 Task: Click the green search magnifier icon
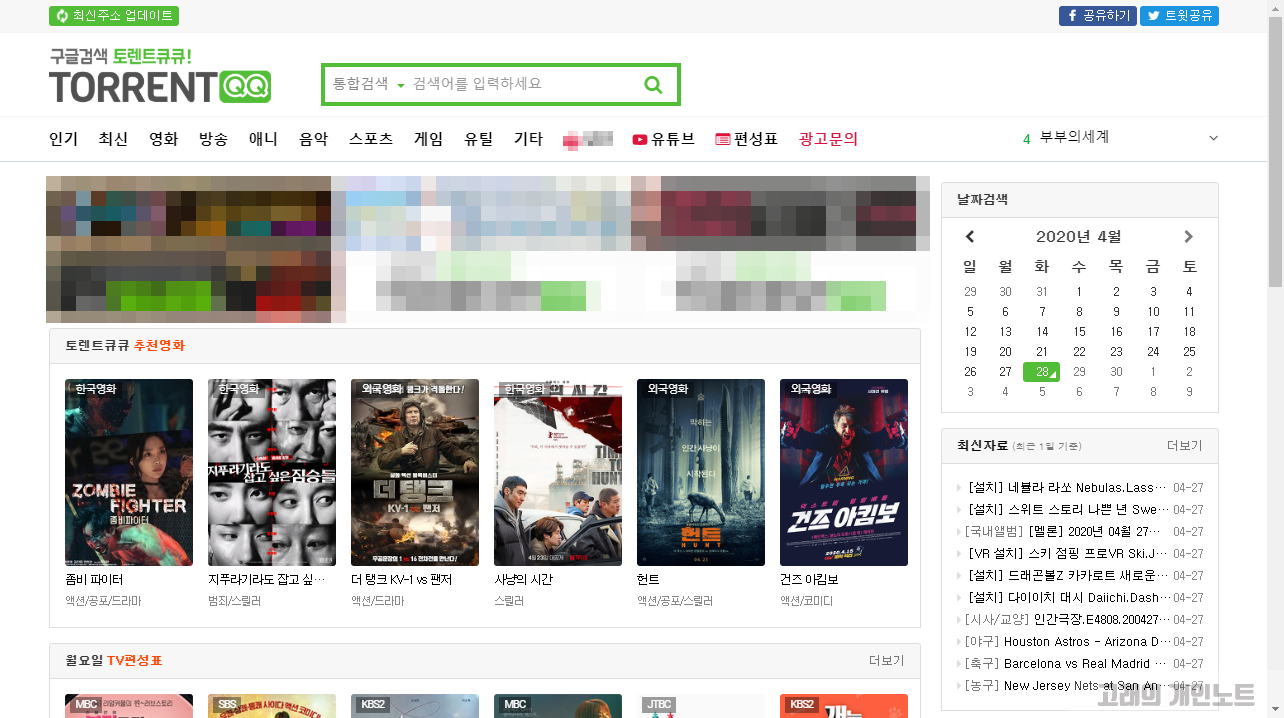click(653, 85)
